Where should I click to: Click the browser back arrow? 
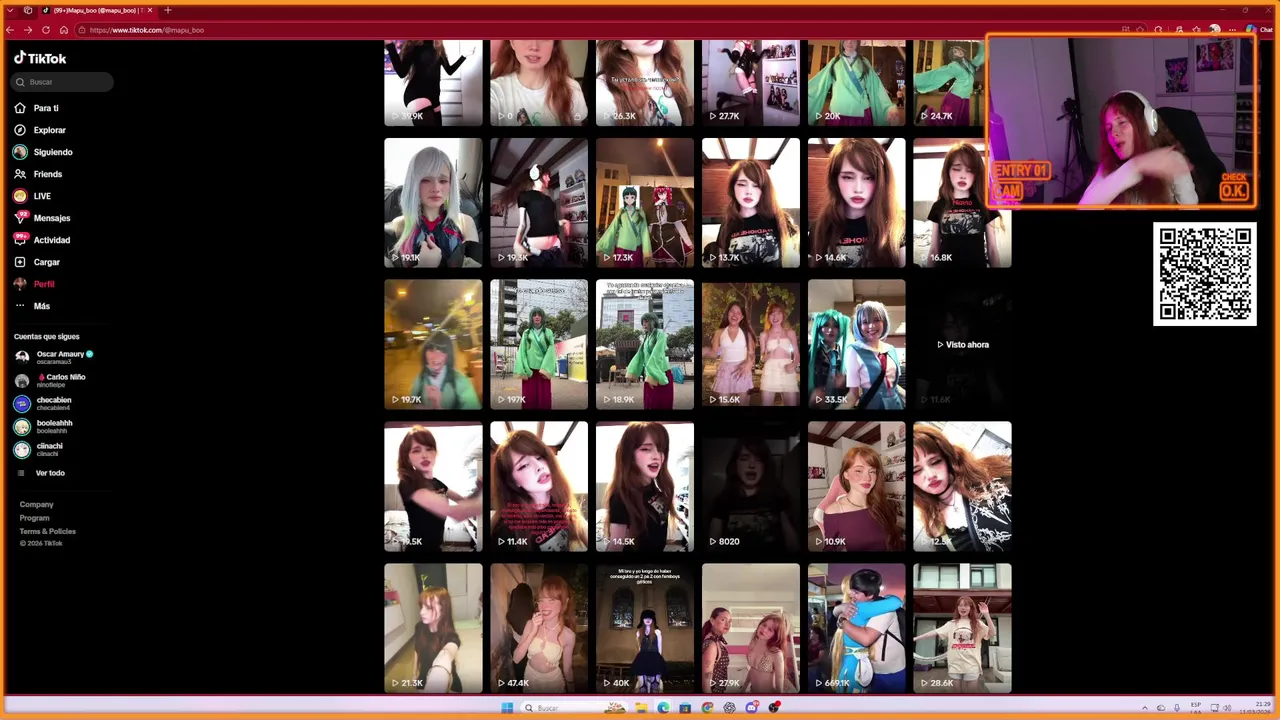pyautogui.click(x=11, y=30)
